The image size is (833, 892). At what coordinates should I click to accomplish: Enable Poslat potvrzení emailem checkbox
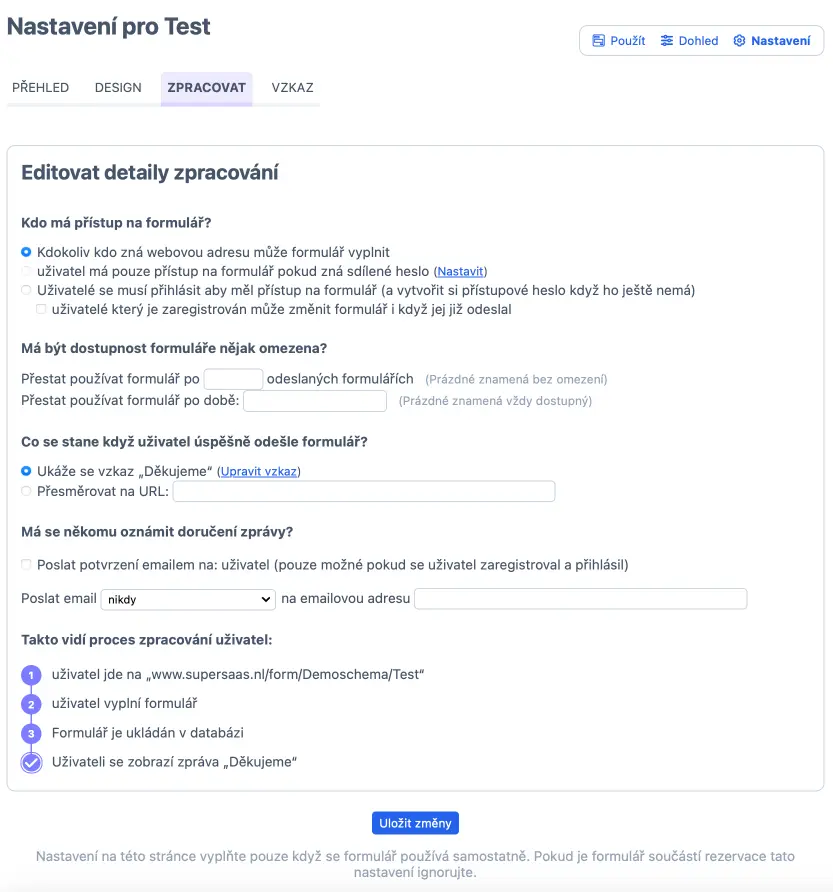pyautogui.click(x=26, y=564)
